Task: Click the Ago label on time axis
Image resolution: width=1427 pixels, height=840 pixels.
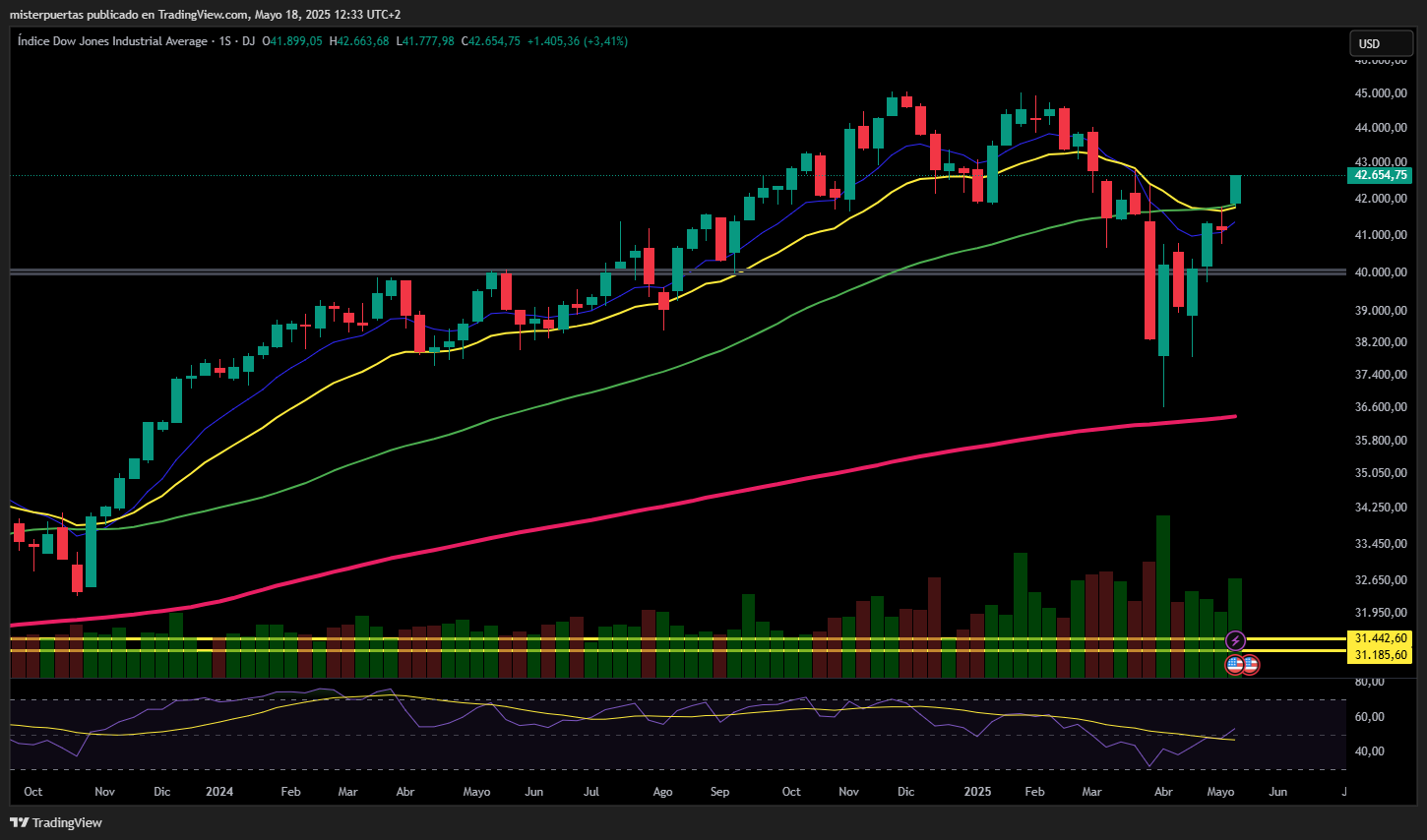Action: point(663,792)
